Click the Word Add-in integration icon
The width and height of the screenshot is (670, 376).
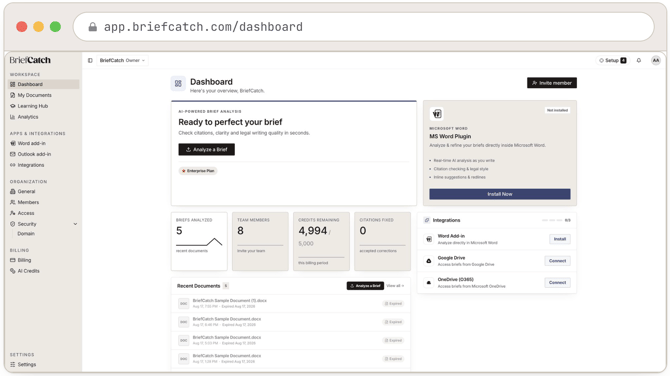tap(429, 239)
